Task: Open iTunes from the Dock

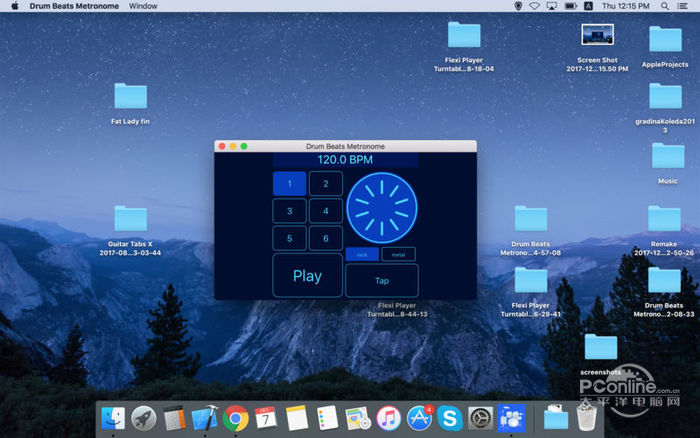Action: (x=388, y=418)
